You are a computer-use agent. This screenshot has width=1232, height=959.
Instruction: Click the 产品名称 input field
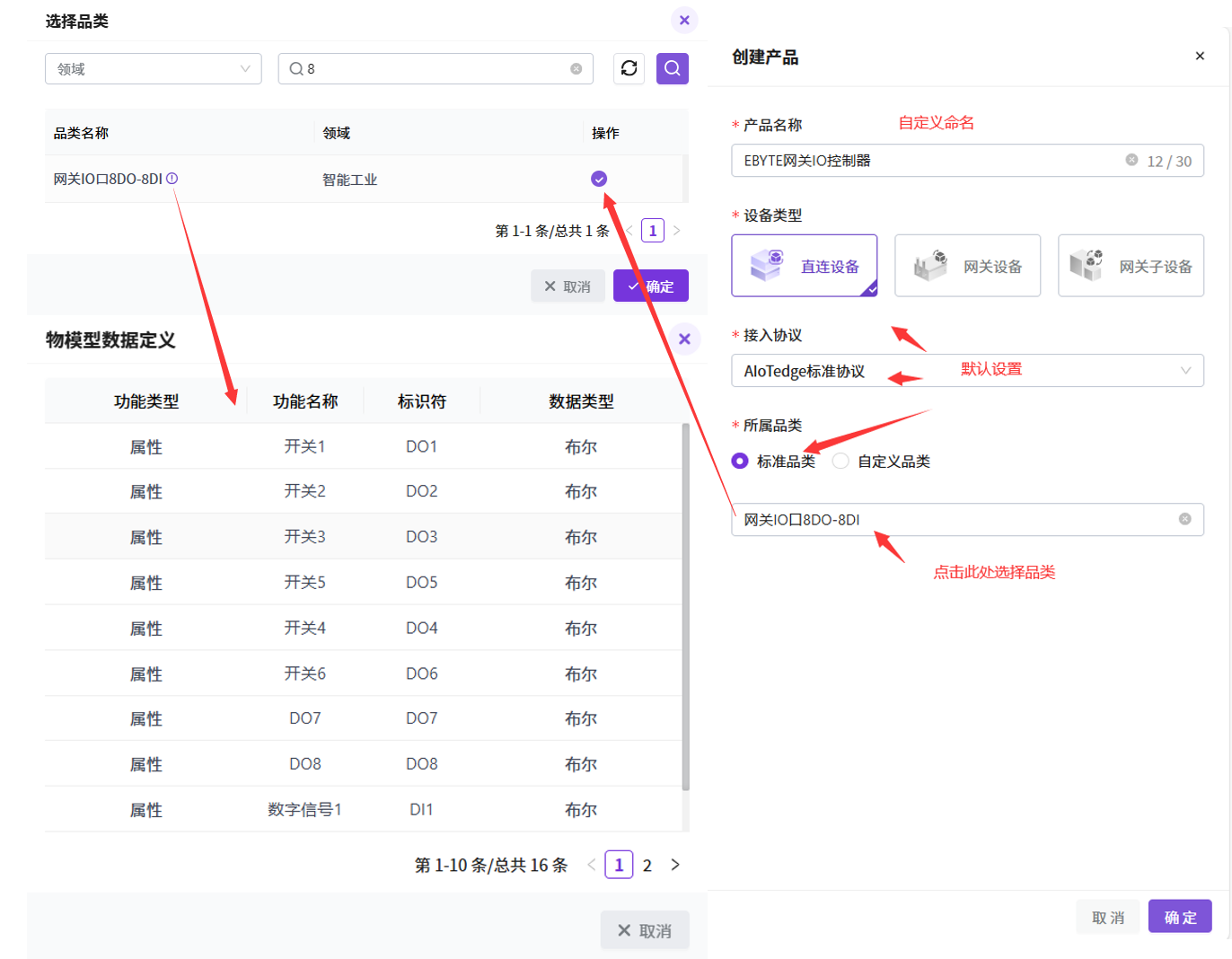click(x=925, y=161)
